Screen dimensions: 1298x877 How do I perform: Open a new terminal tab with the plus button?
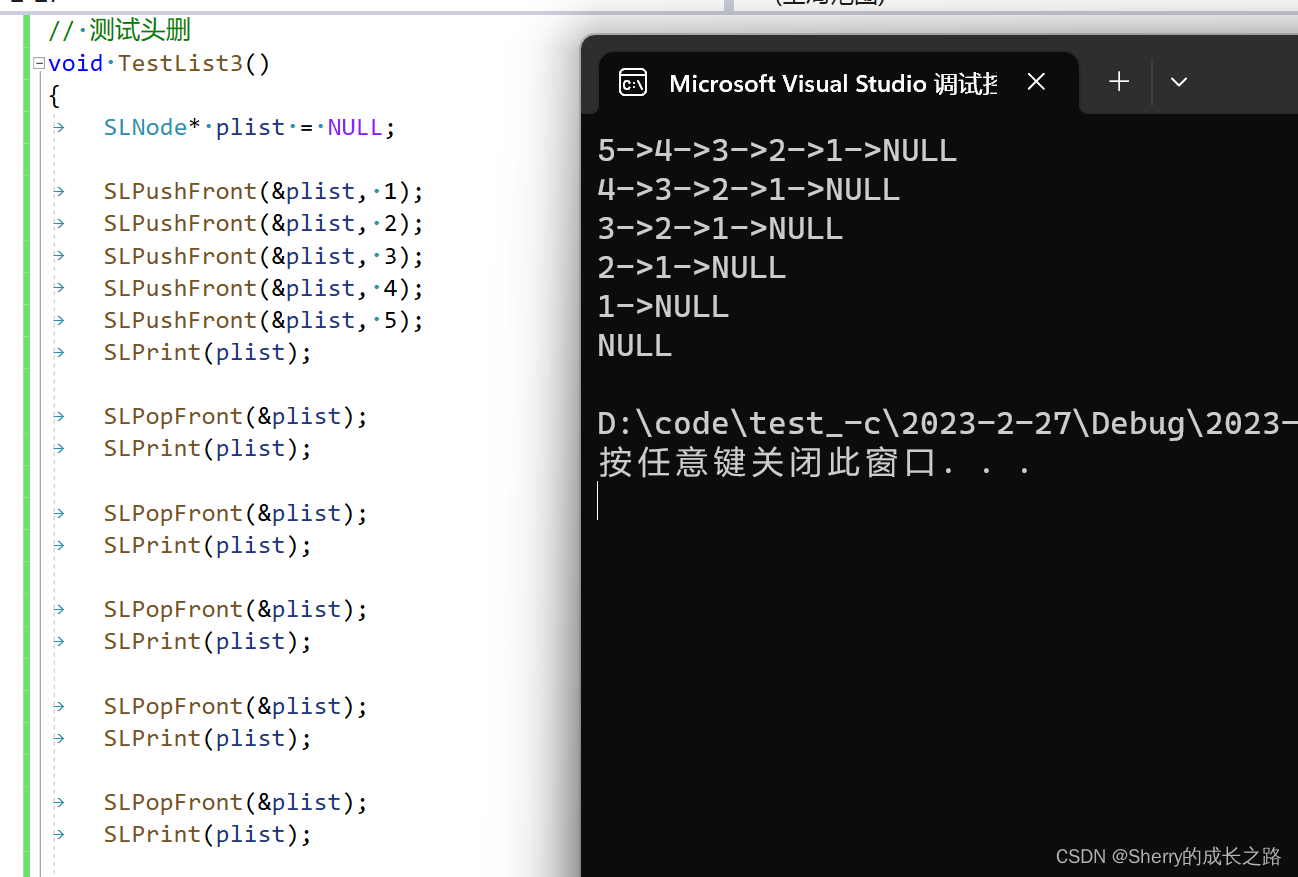(1119, 82)
